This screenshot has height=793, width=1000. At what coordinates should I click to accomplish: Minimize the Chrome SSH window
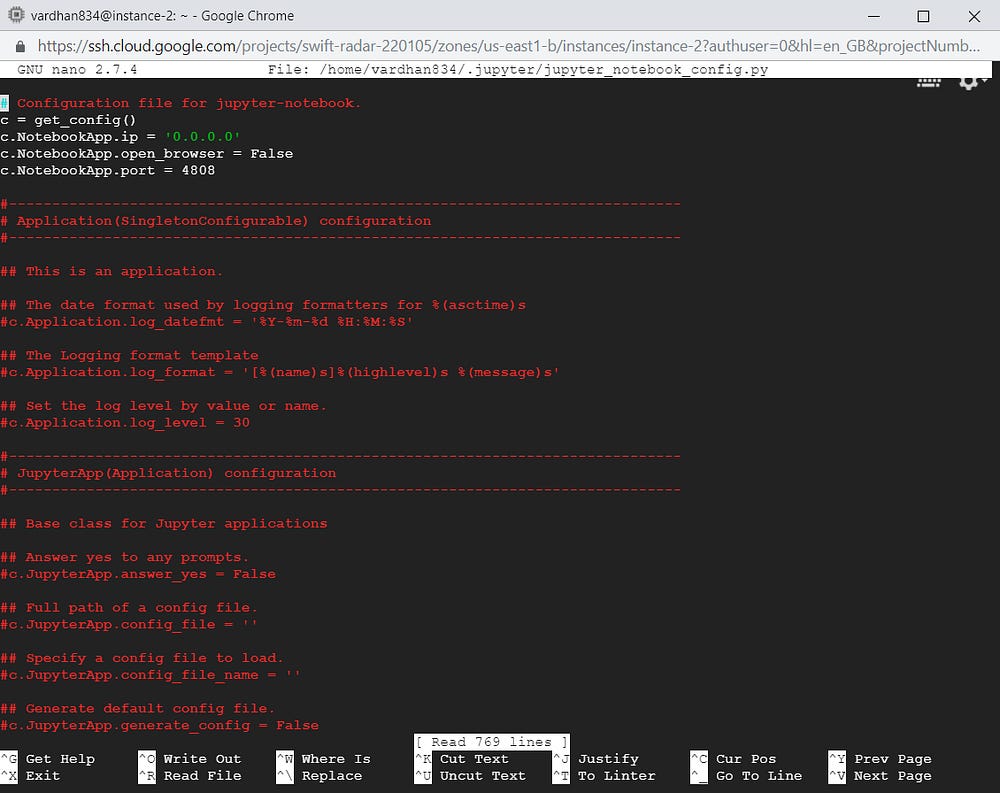(874, 17)
